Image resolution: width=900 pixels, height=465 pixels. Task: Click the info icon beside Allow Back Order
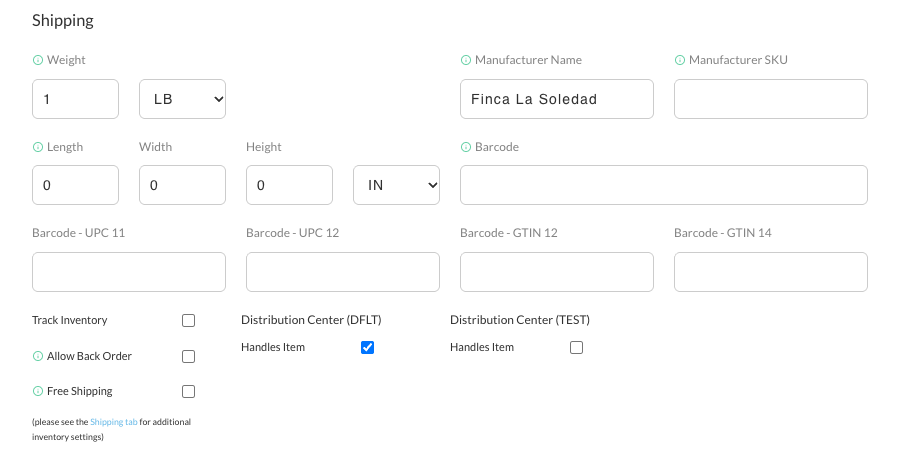coord(38,356)
